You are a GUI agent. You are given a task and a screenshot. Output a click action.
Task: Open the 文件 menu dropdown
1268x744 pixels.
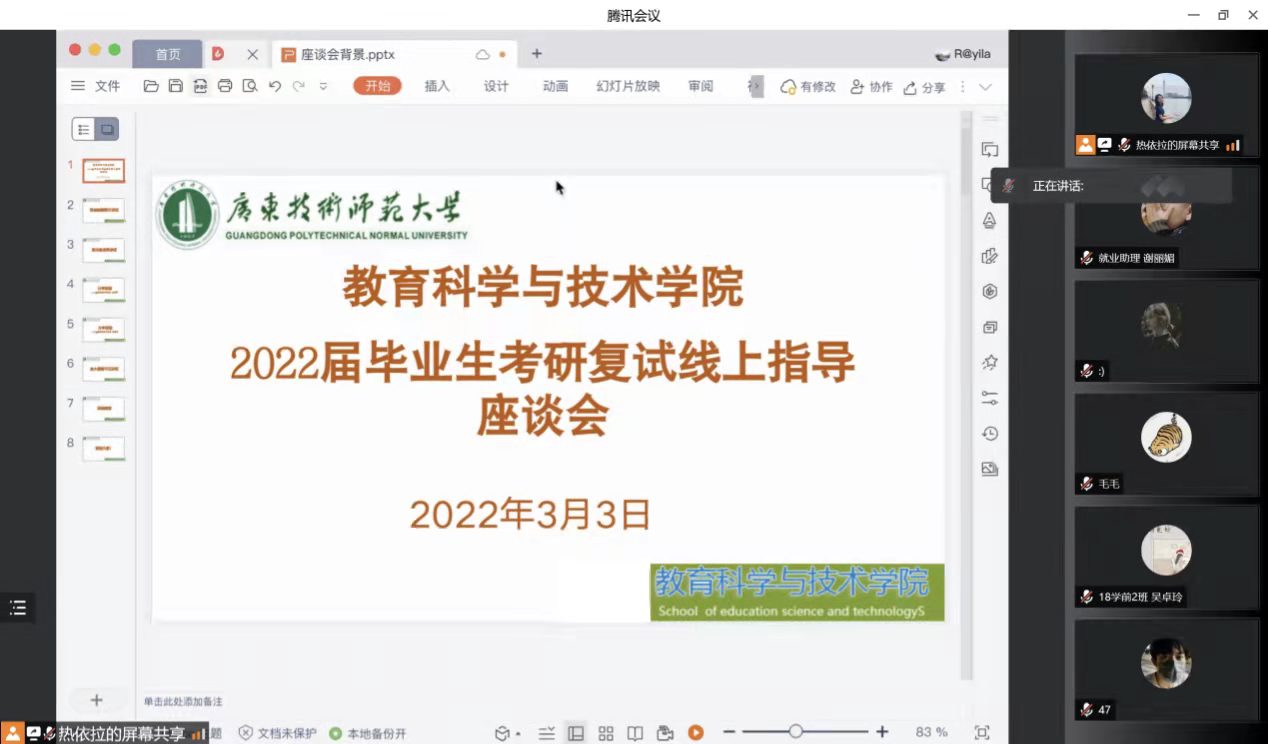(97, 87)
